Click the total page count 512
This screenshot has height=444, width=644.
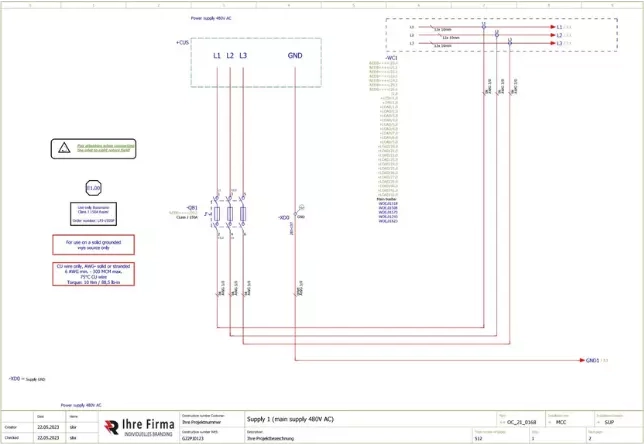pyautogui.click(x=478, y=439)
